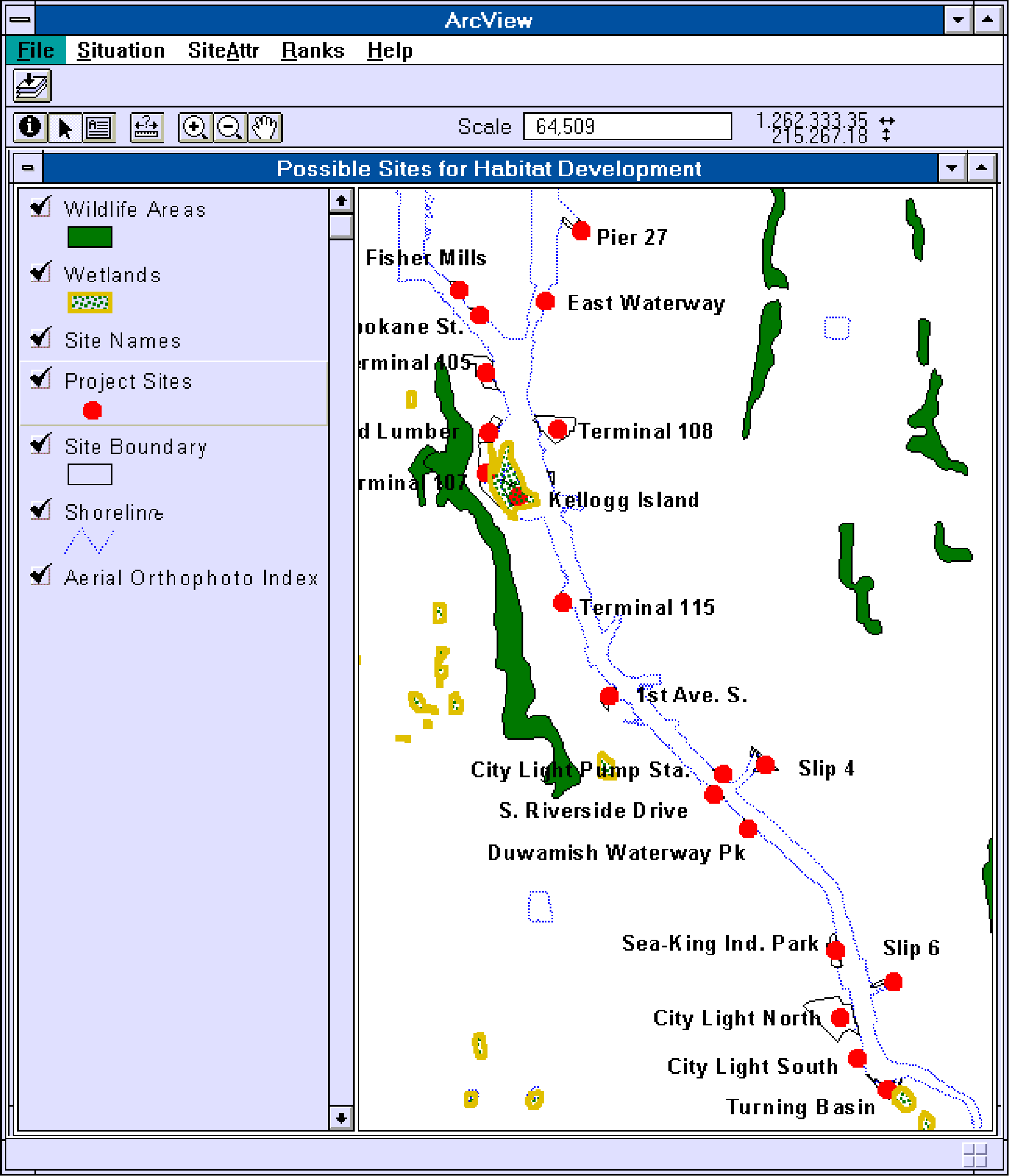Select the Label text tool

tap(99, 127)
